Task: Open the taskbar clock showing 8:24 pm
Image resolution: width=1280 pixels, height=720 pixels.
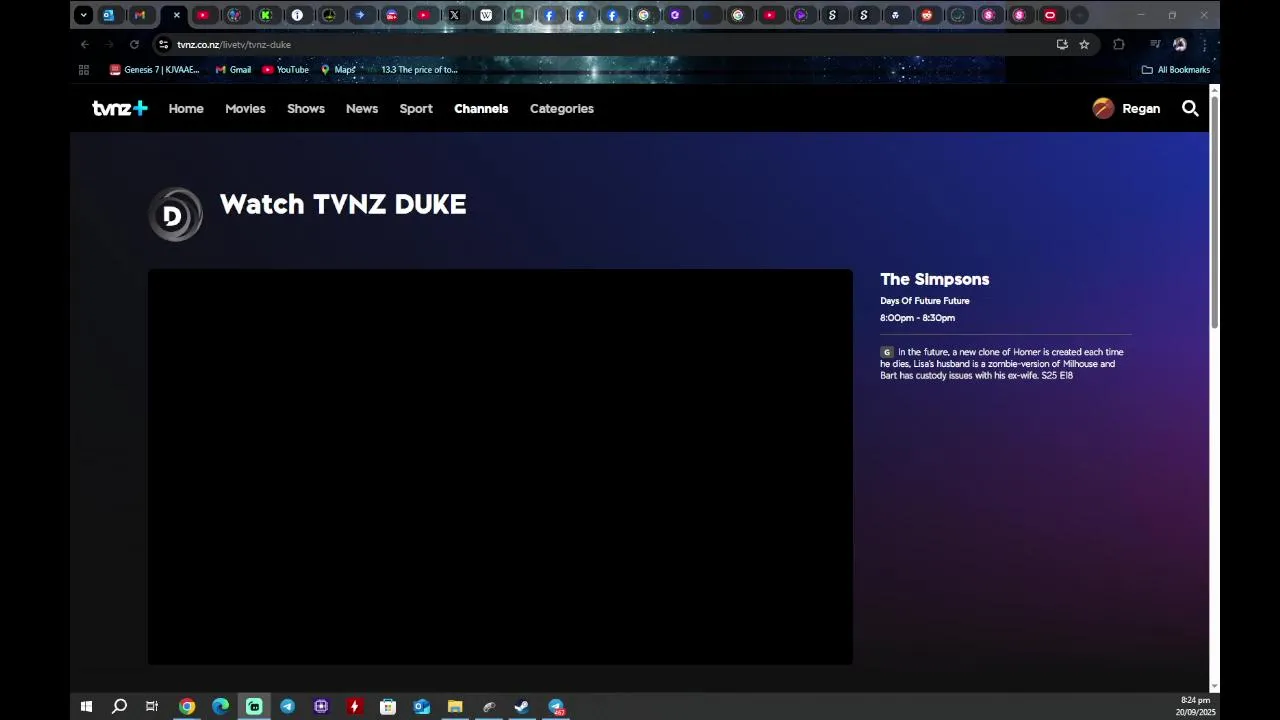Action: [x=1195, y=706]
